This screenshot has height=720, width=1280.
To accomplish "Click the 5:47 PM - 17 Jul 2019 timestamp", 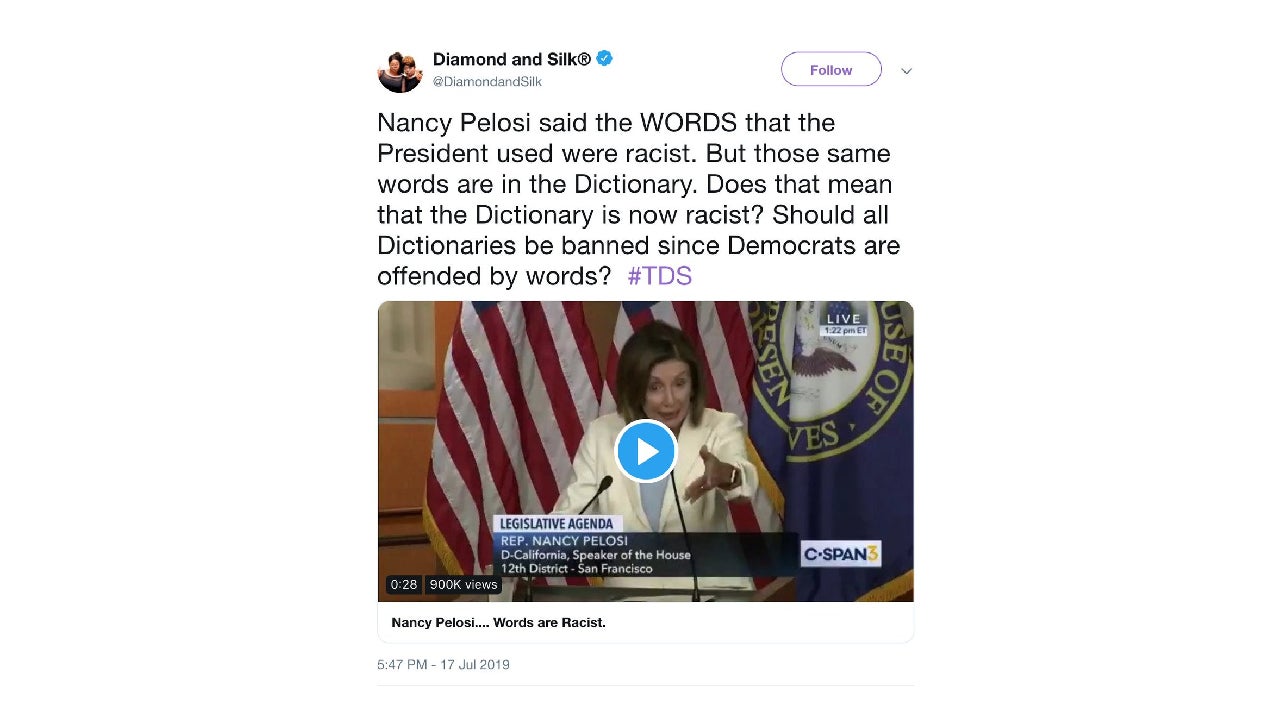I will [443, 664].
